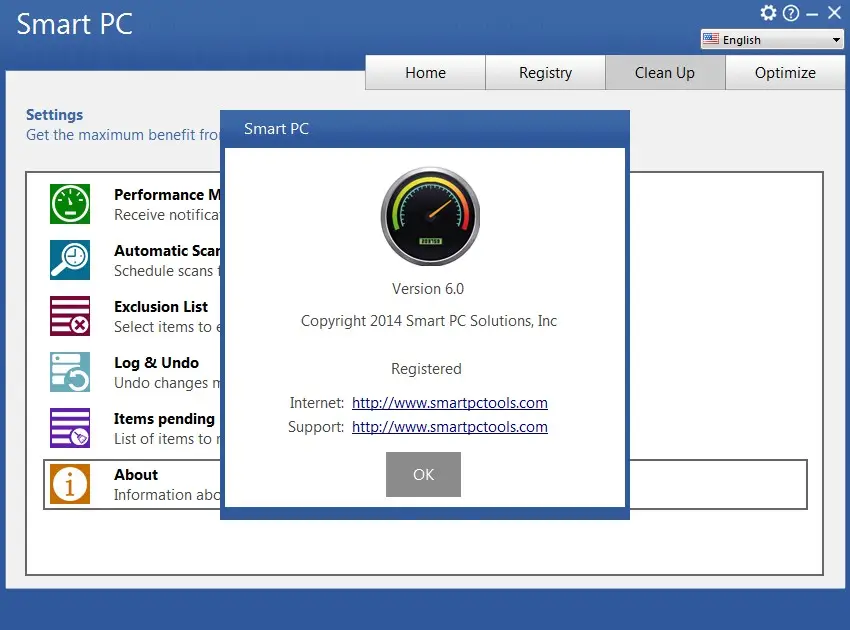
Task: Open the Support smartpctools.com link
Action: [x=450, y=427]
